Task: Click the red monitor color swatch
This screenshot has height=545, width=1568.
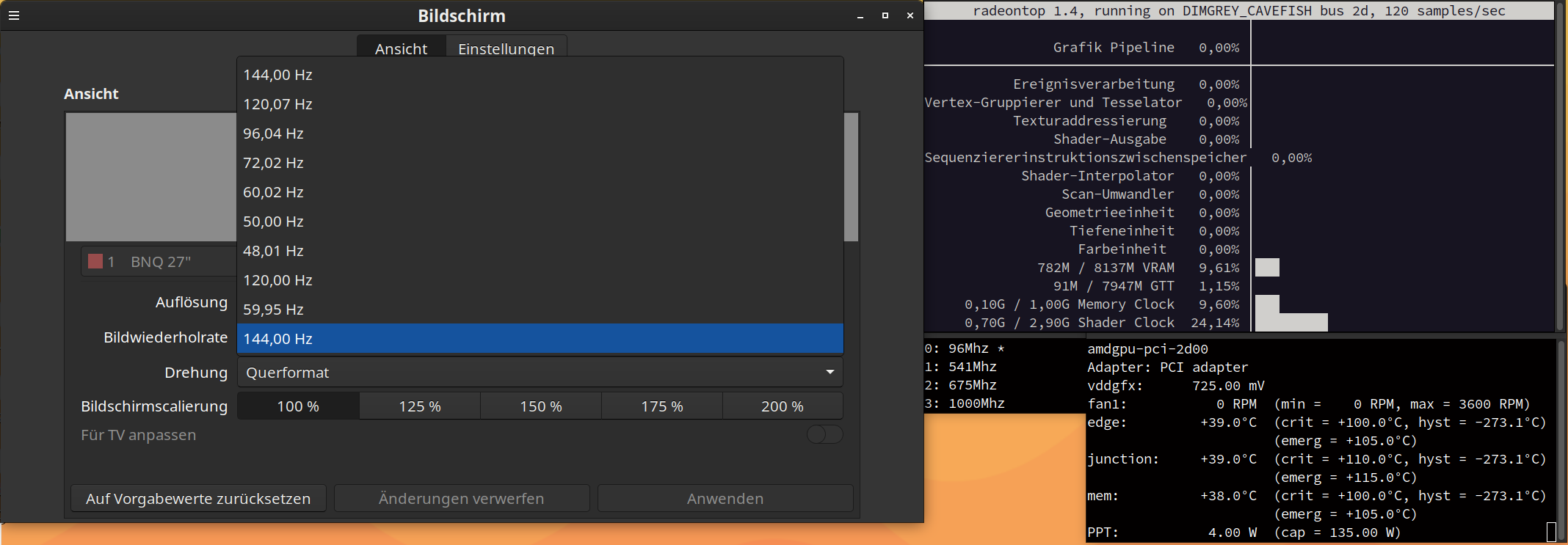Action: point(95,261)
